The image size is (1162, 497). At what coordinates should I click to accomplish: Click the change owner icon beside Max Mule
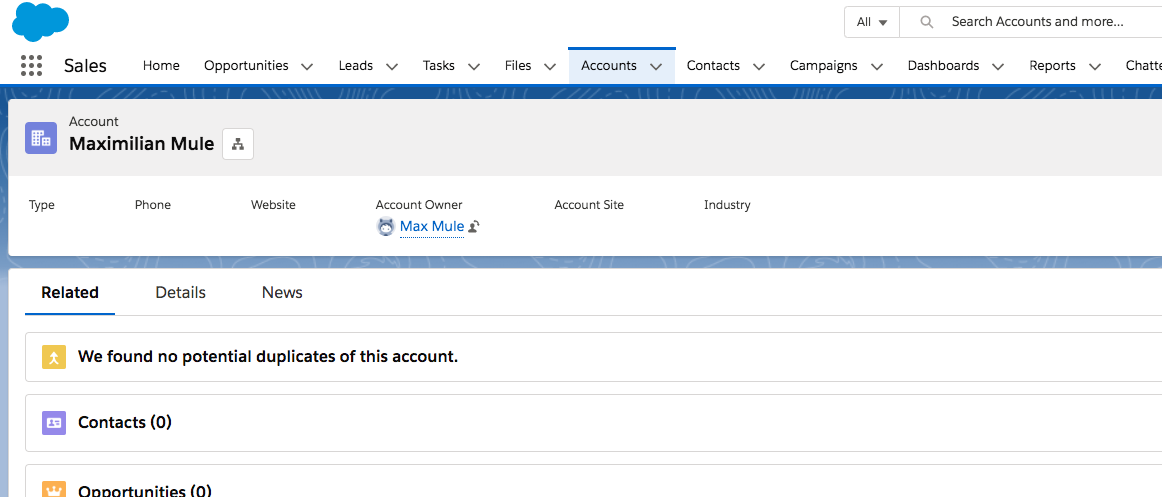[475, 227]
